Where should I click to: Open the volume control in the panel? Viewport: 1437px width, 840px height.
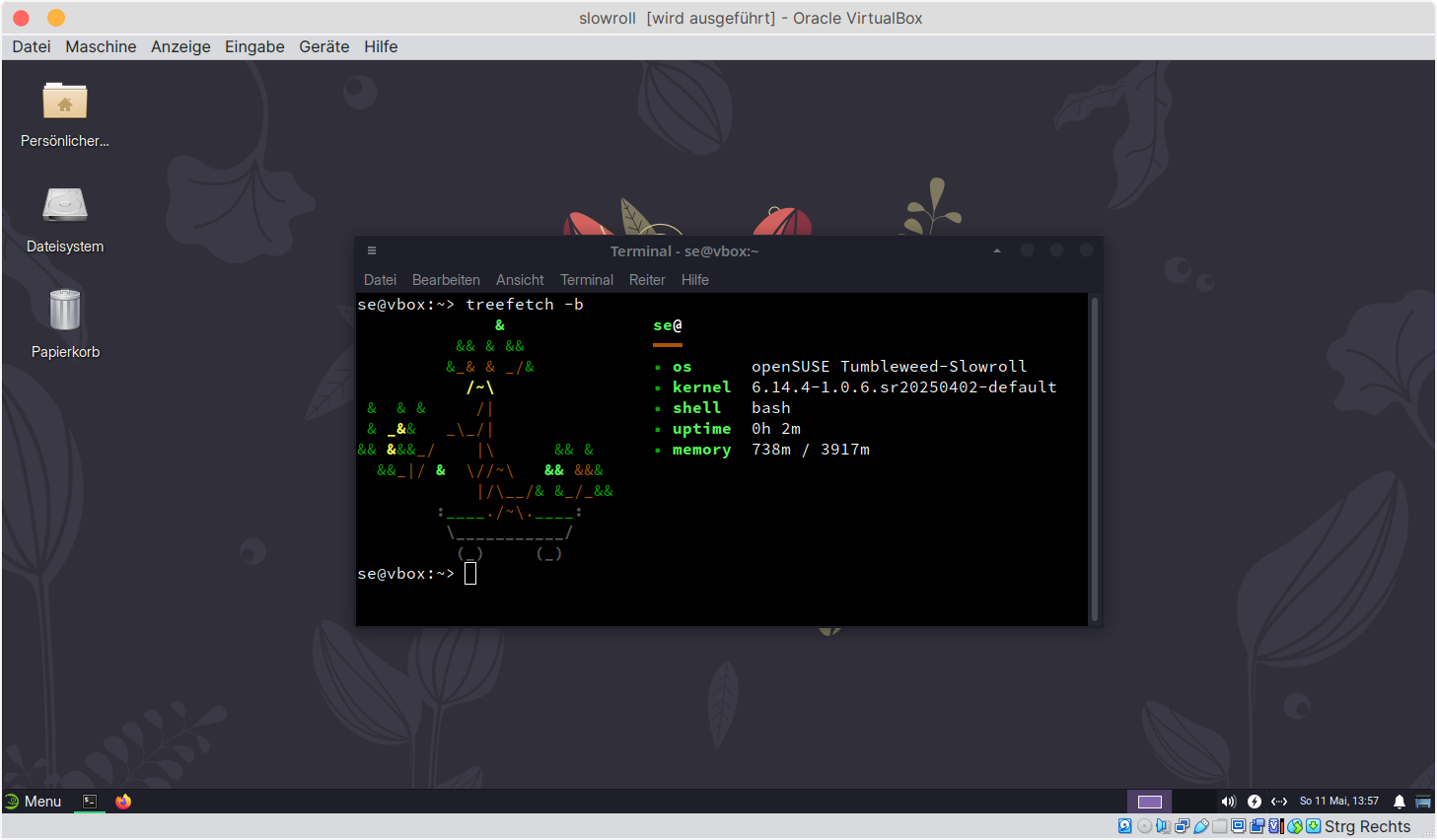tap(1228, 802)
